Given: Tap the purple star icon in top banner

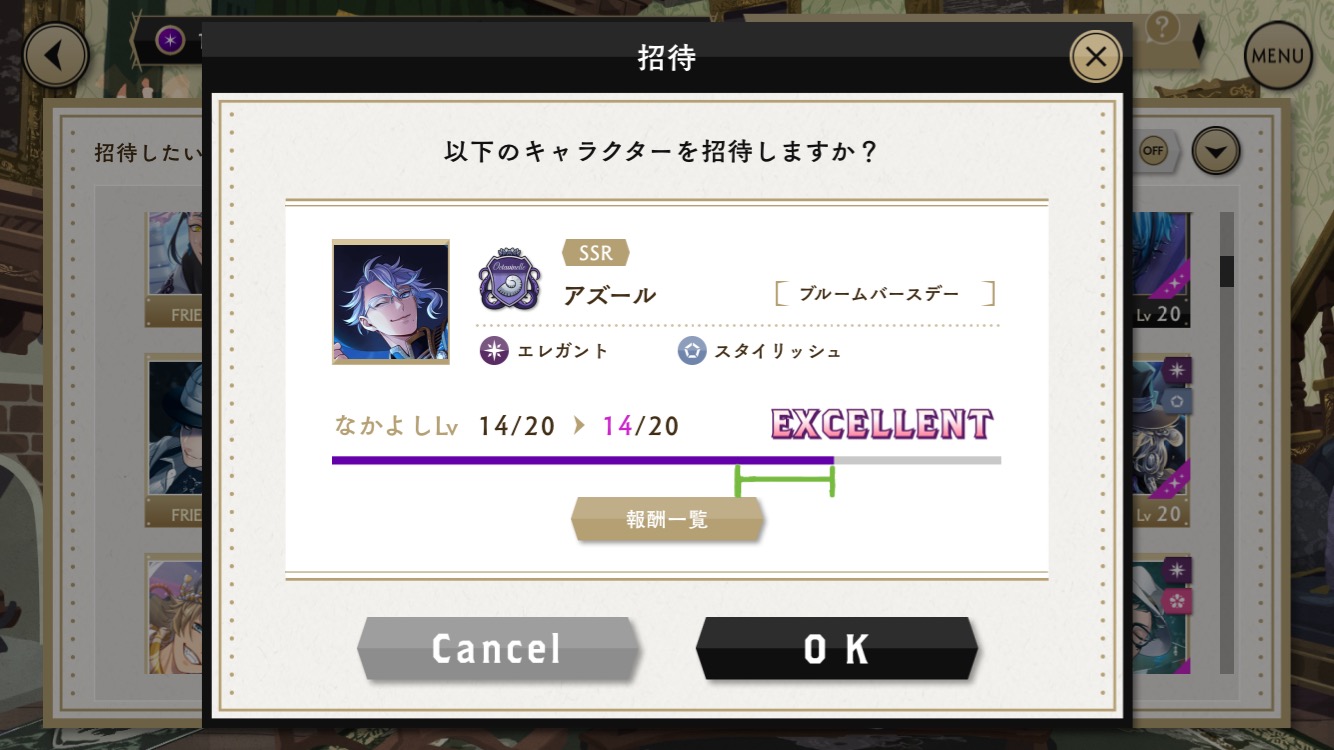Looking at the screenshot, I should point(171,42).
